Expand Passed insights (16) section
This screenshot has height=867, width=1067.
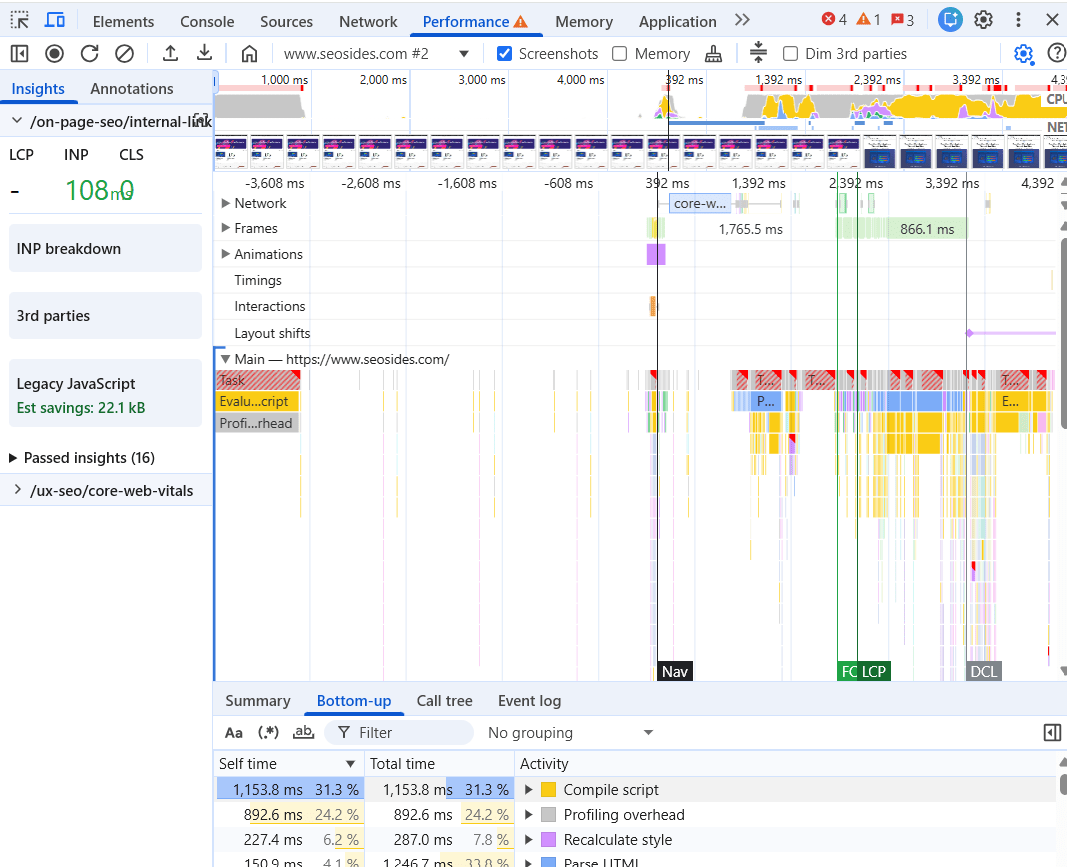(x=12, y=458)
